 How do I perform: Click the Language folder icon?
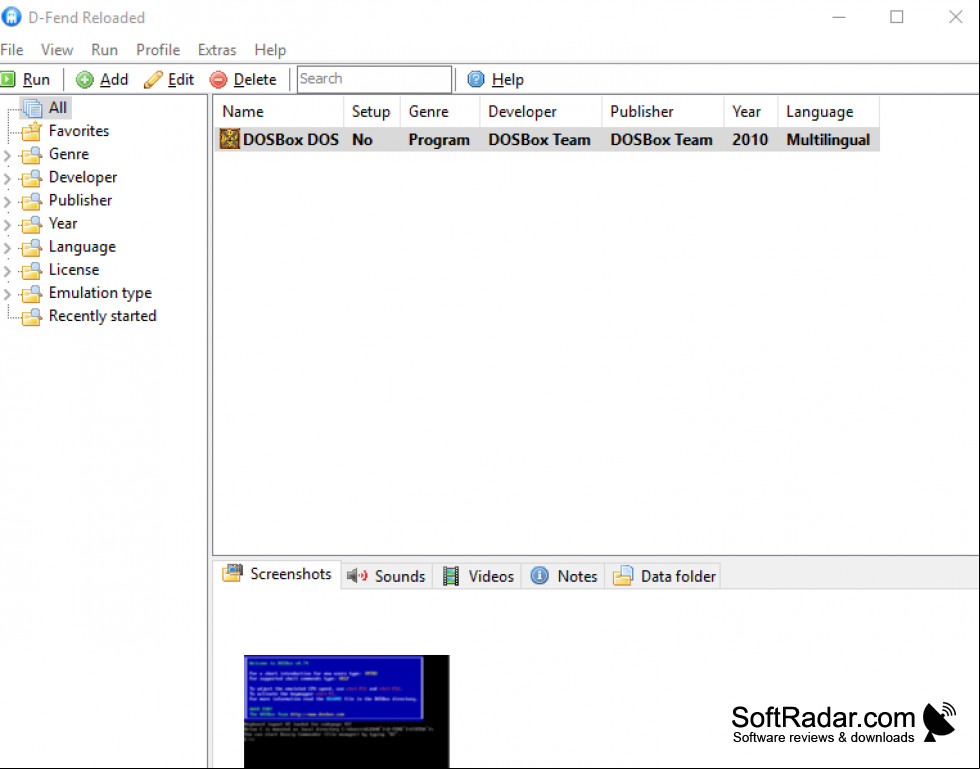coord(31,247)
